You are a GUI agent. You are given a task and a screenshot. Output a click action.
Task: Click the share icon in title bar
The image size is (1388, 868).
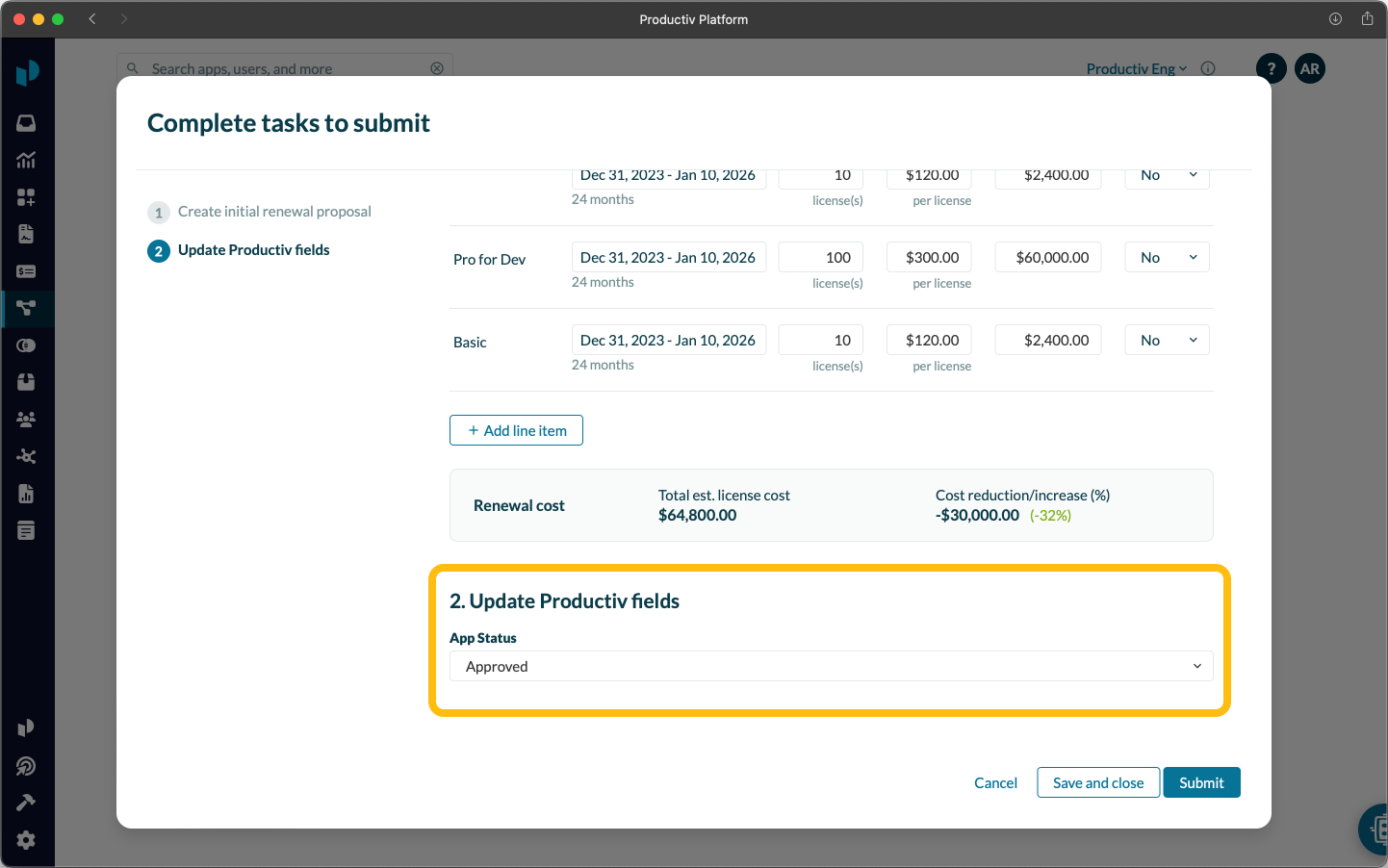(1367, 18)
